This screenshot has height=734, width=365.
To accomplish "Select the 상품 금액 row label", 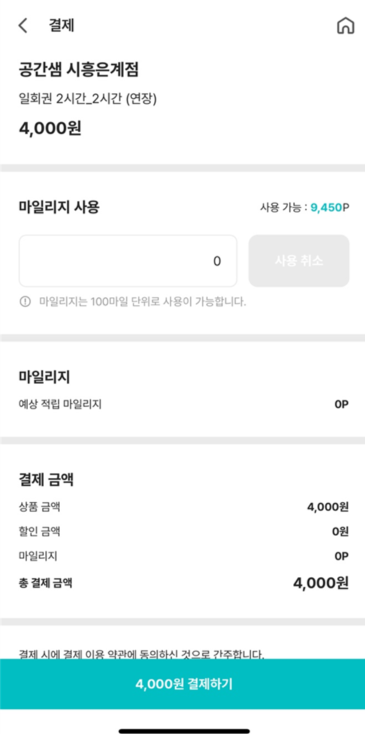I will (39, 506).
